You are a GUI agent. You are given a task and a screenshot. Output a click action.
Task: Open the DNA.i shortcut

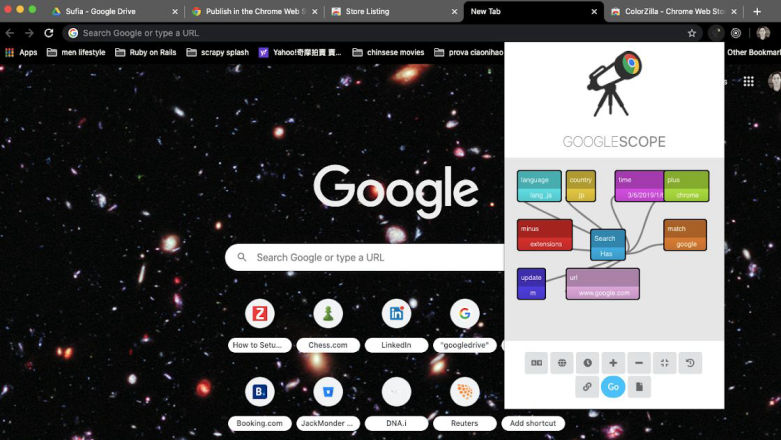[x=396, y=403]
